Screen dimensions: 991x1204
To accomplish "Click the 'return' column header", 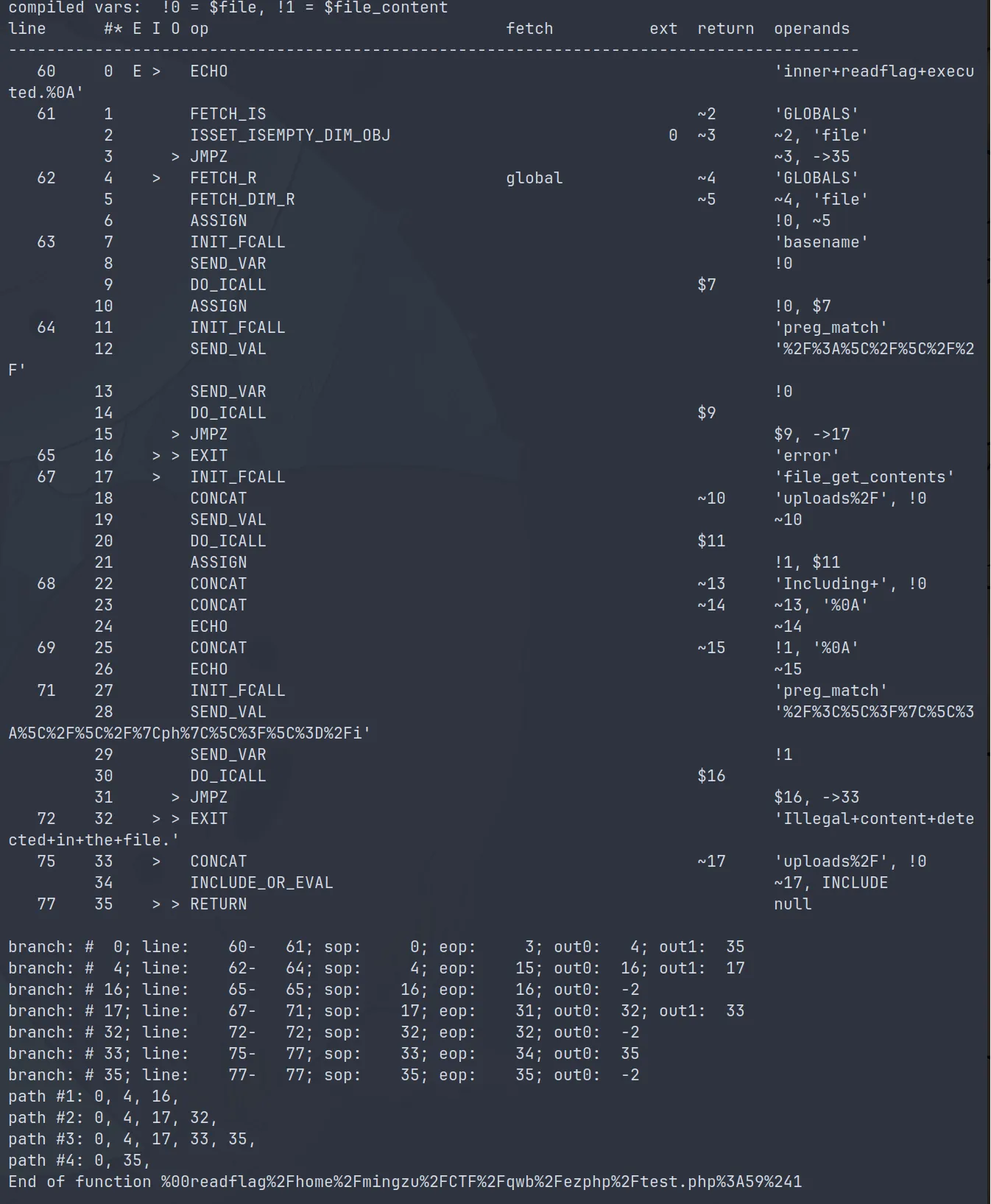I will coord(725,29).
